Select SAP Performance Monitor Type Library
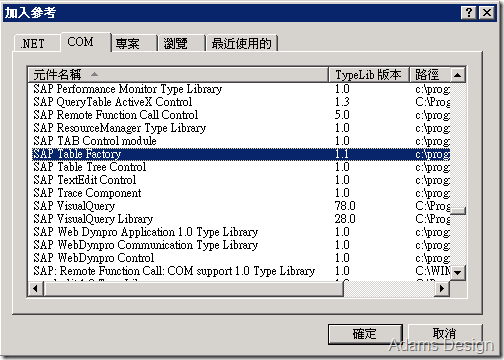 click(x=241, y=89)
